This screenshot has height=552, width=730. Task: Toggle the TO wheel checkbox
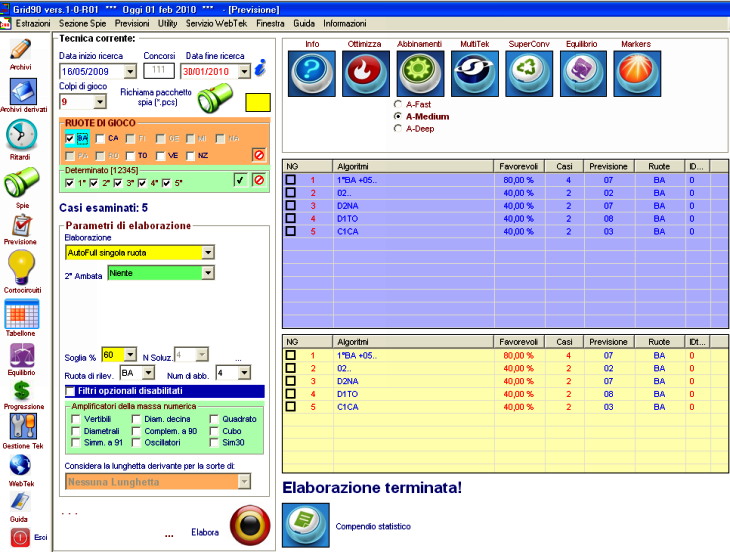(130, 156)
